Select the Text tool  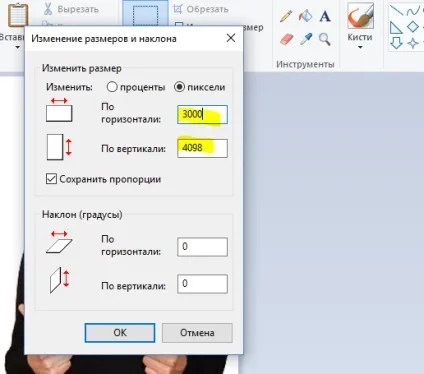325,16
